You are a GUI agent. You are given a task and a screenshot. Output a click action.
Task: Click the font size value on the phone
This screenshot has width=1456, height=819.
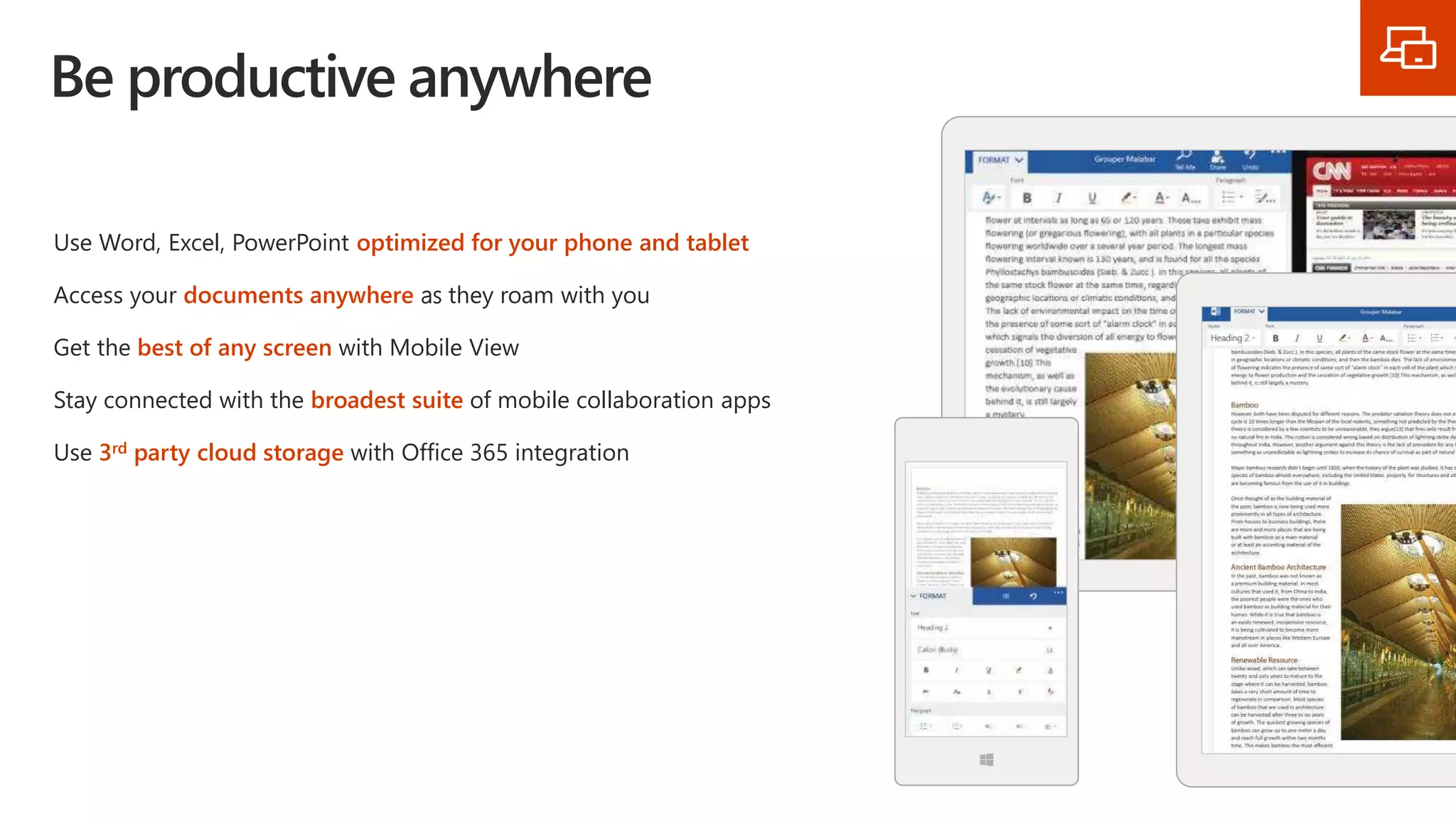(x=1049, y=650)
